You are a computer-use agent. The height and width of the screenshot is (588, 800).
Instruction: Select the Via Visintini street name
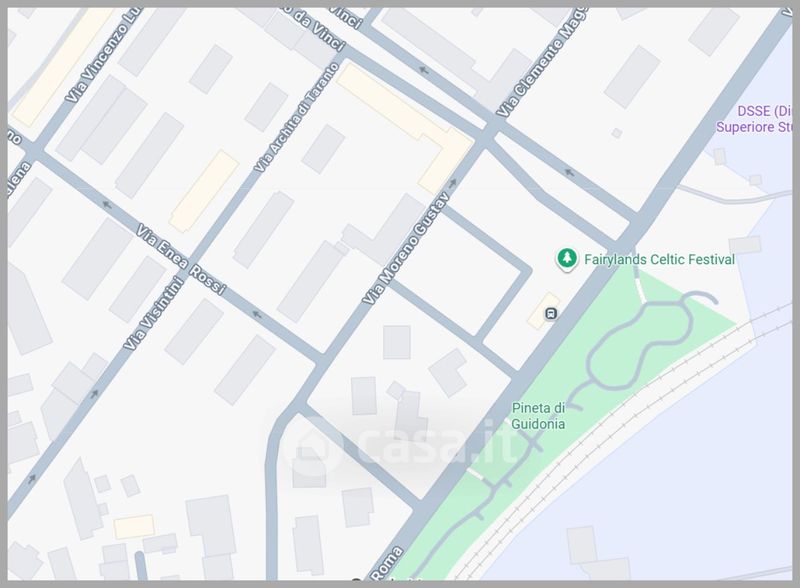click(x=154, y=313)
